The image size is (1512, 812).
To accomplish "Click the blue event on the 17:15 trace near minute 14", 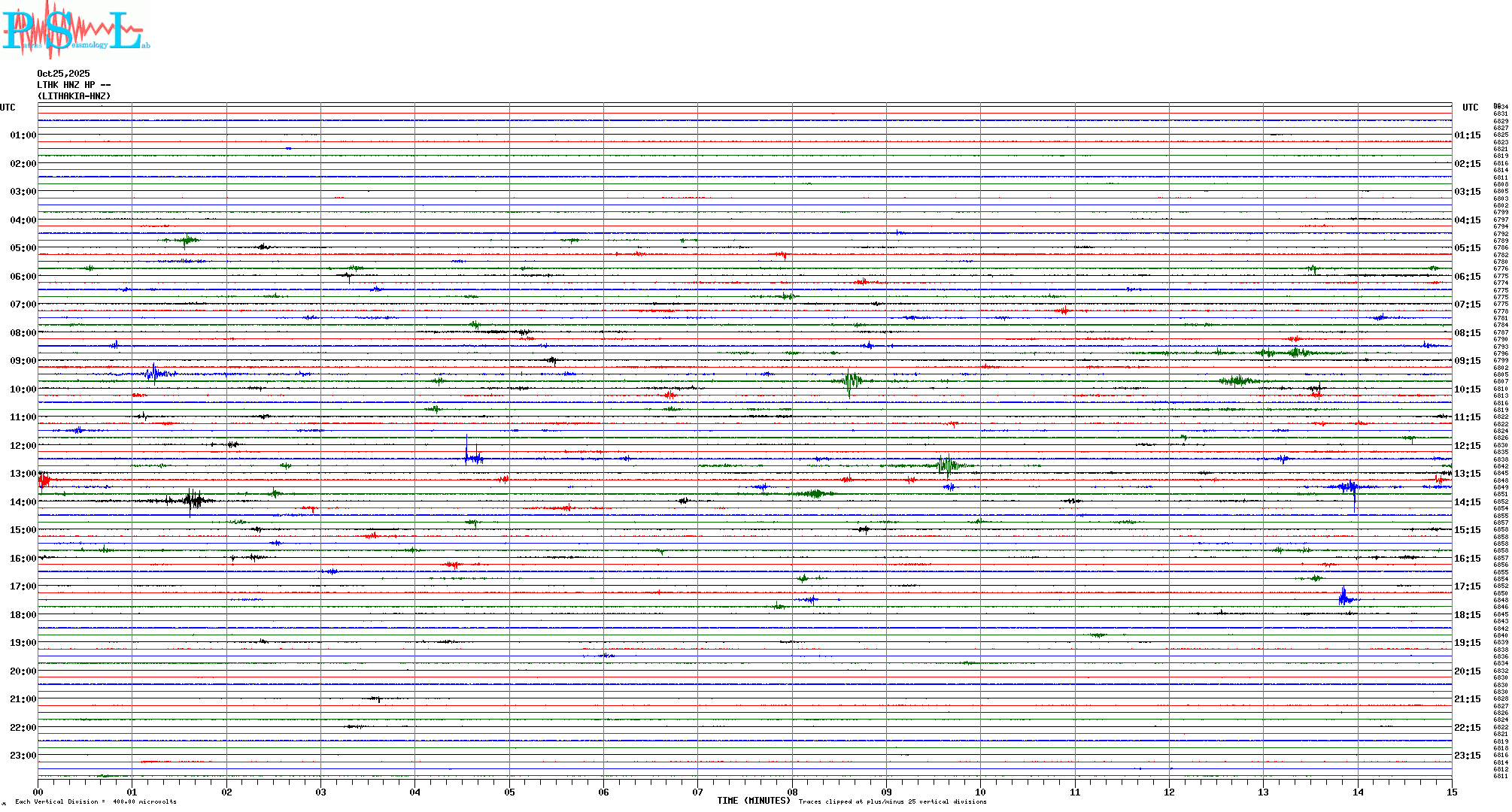I will pyautogui.click(x=1345, y=598).
